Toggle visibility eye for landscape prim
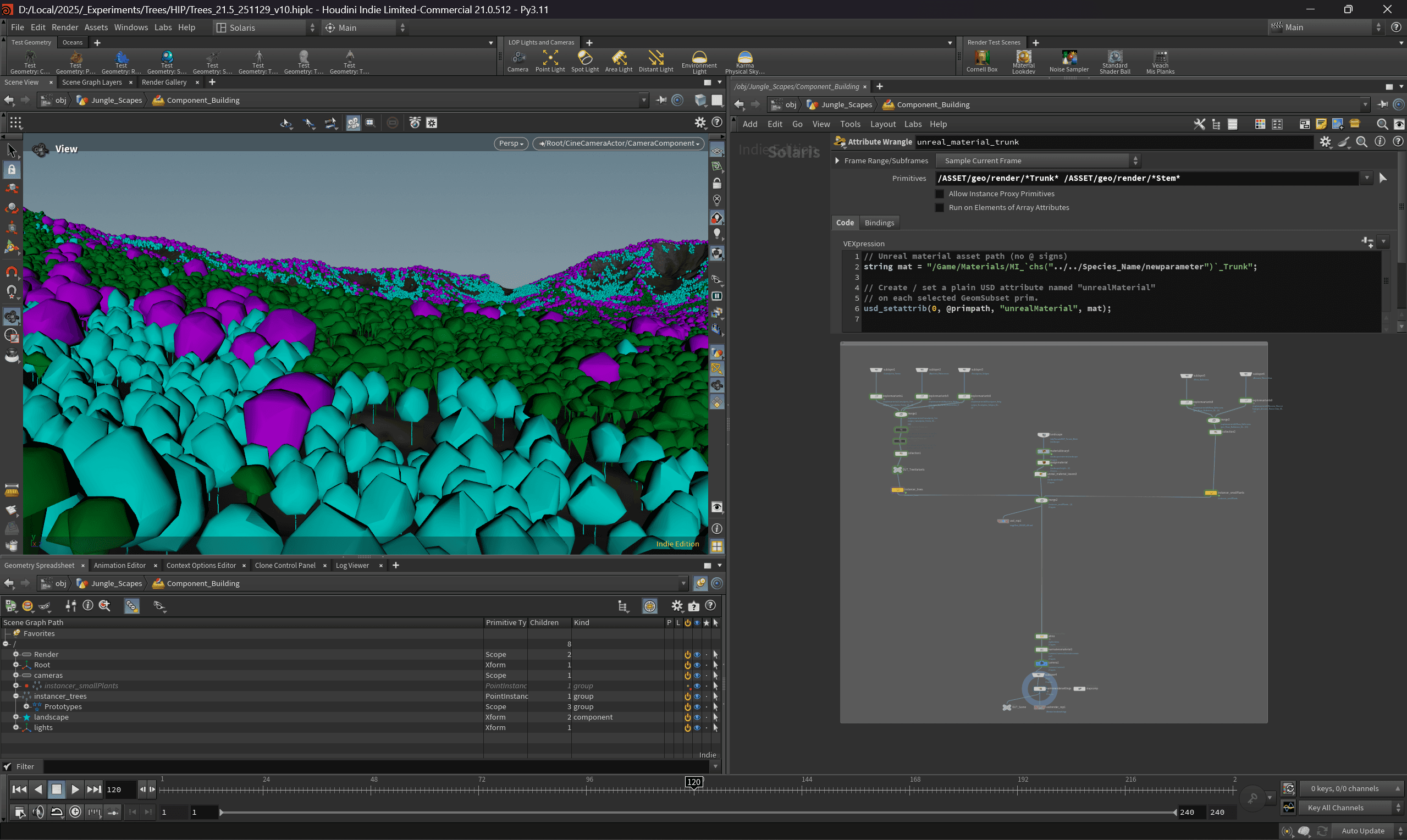 (697, 717)
